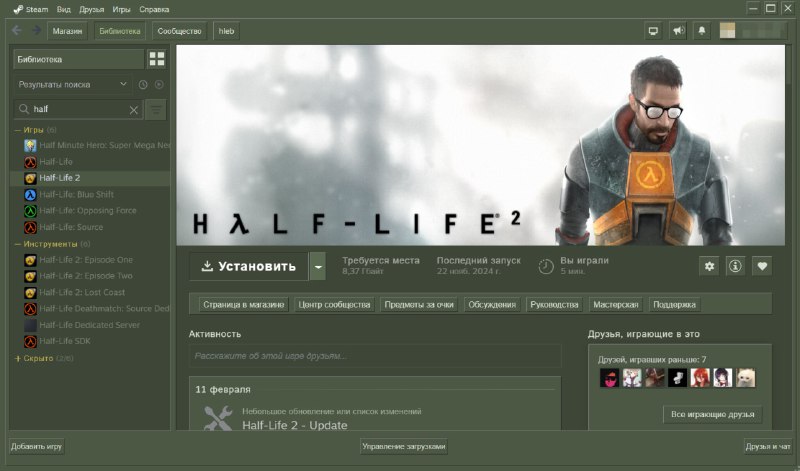The image size is (800, 471).
Task: Go forward with the right arrow
Action: (x=36, y=31)
